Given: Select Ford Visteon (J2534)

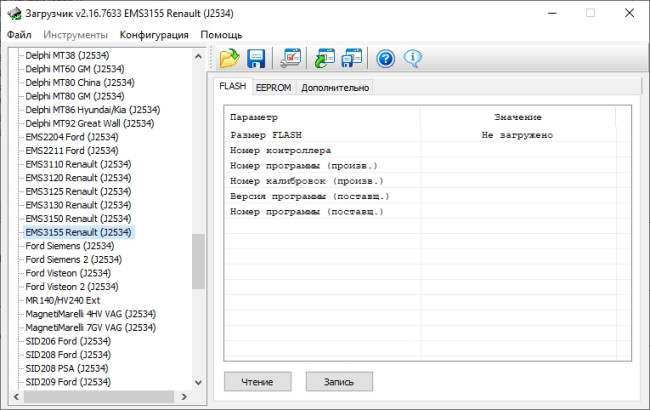Looking at the screenshot, I should click(68, 273).
